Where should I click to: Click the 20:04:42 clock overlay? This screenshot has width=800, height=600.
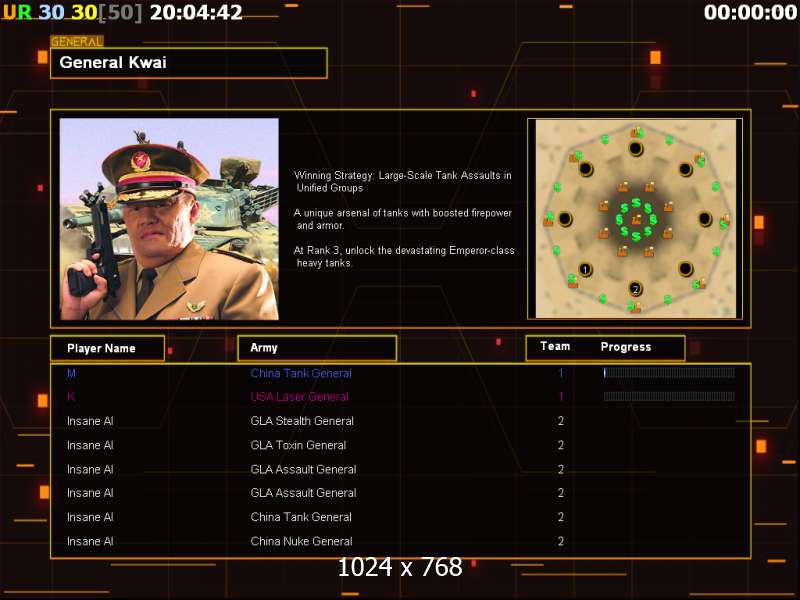[196, 12]
